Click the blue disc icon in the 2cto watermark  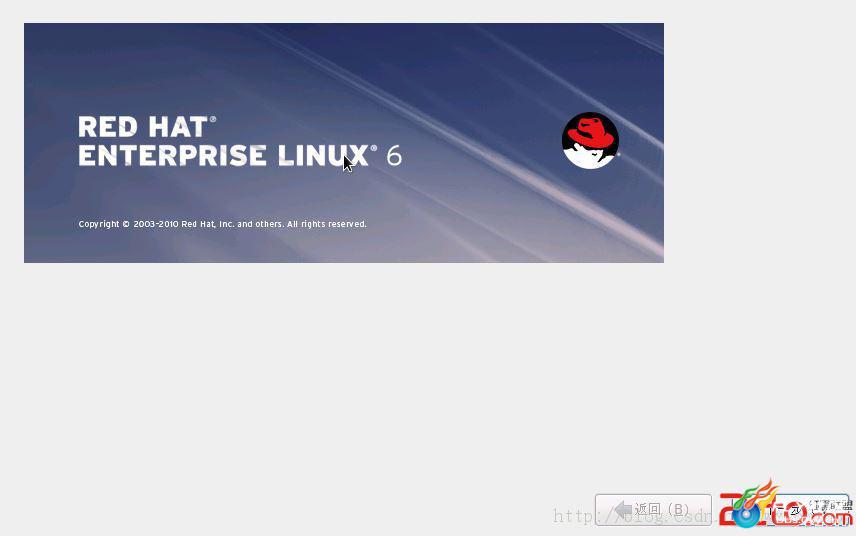(x=746, y=515)
